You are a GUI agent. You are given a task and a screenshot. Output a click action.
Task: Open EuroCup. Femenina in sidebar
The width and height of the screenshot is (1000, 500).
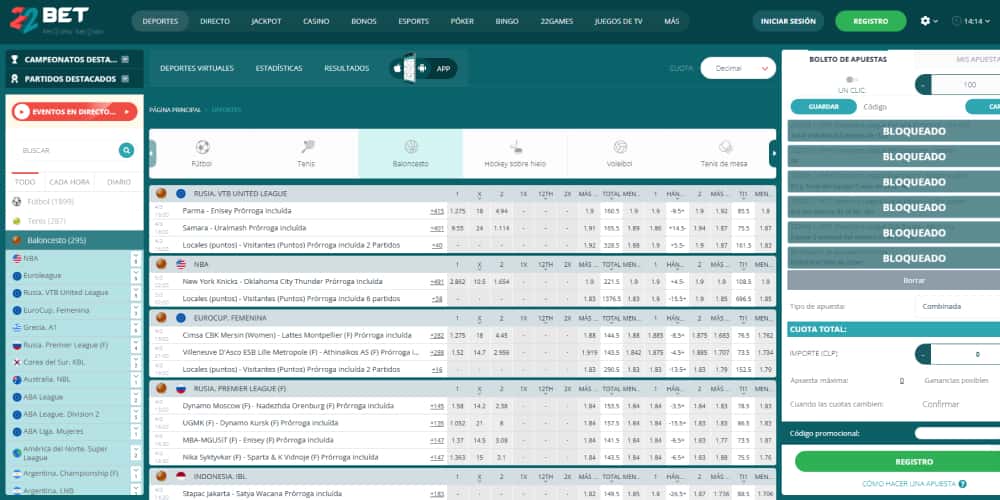57,311
